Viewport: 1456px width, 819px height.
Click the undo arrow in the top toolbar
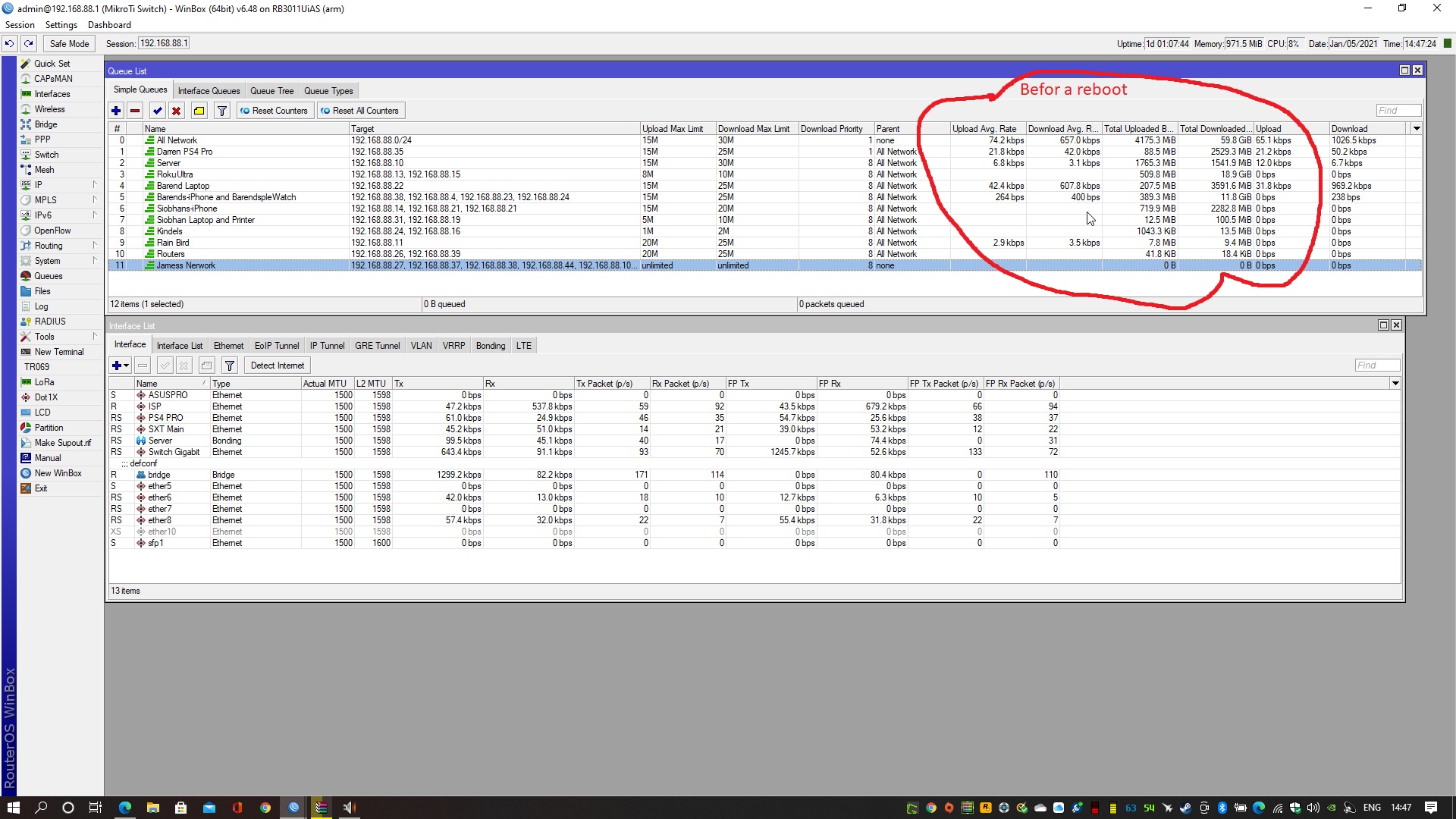(8, 43)
